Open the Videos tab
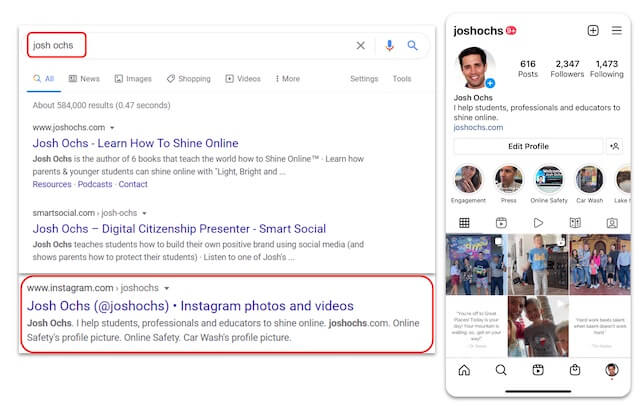 243,78
